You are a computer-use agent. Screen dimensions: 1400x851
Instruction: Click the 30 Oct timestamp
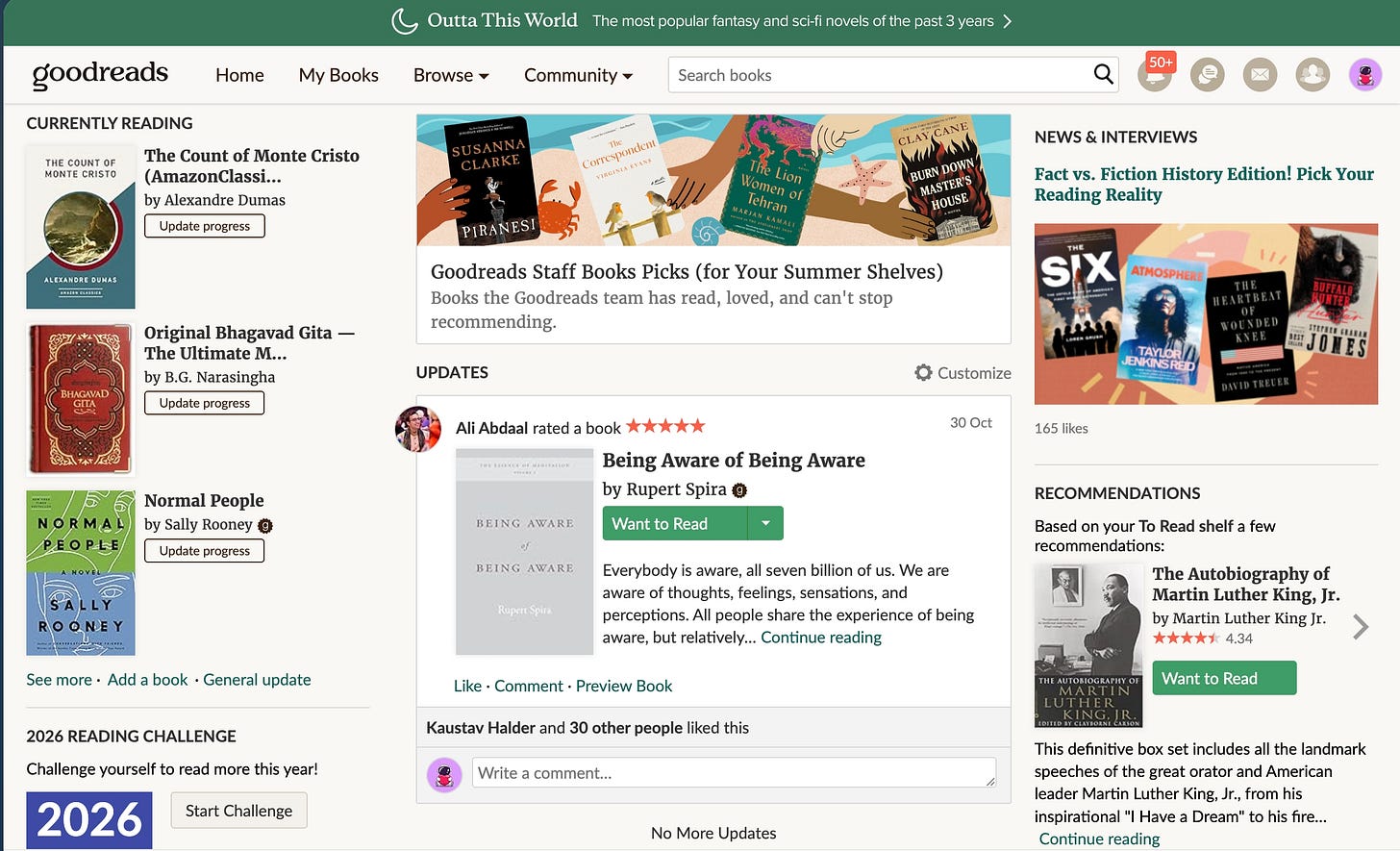(971, 422)
